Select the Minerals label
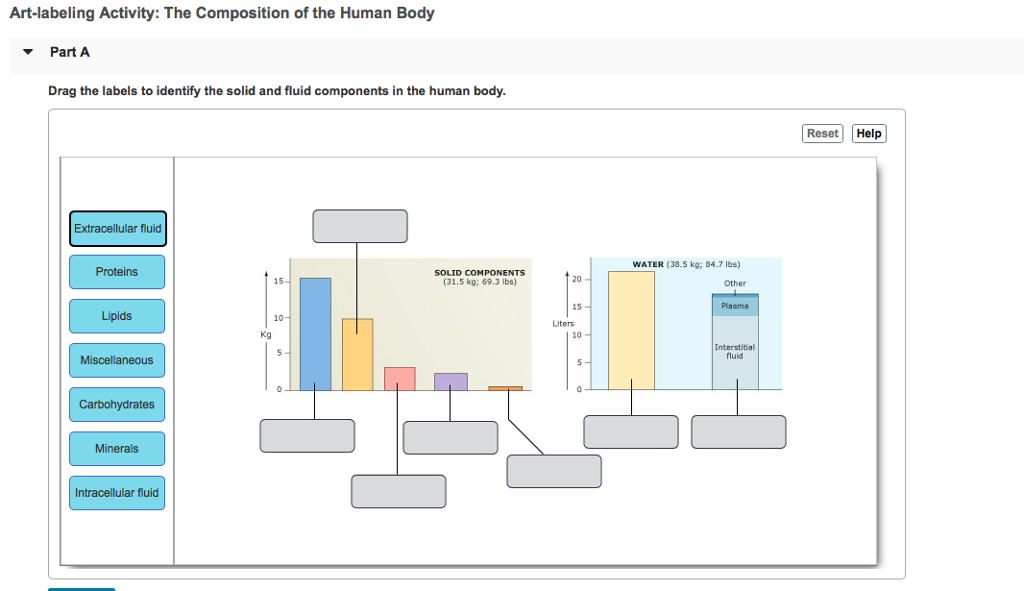Screen dimensions: 1024x591 click(x=117, y=448)
